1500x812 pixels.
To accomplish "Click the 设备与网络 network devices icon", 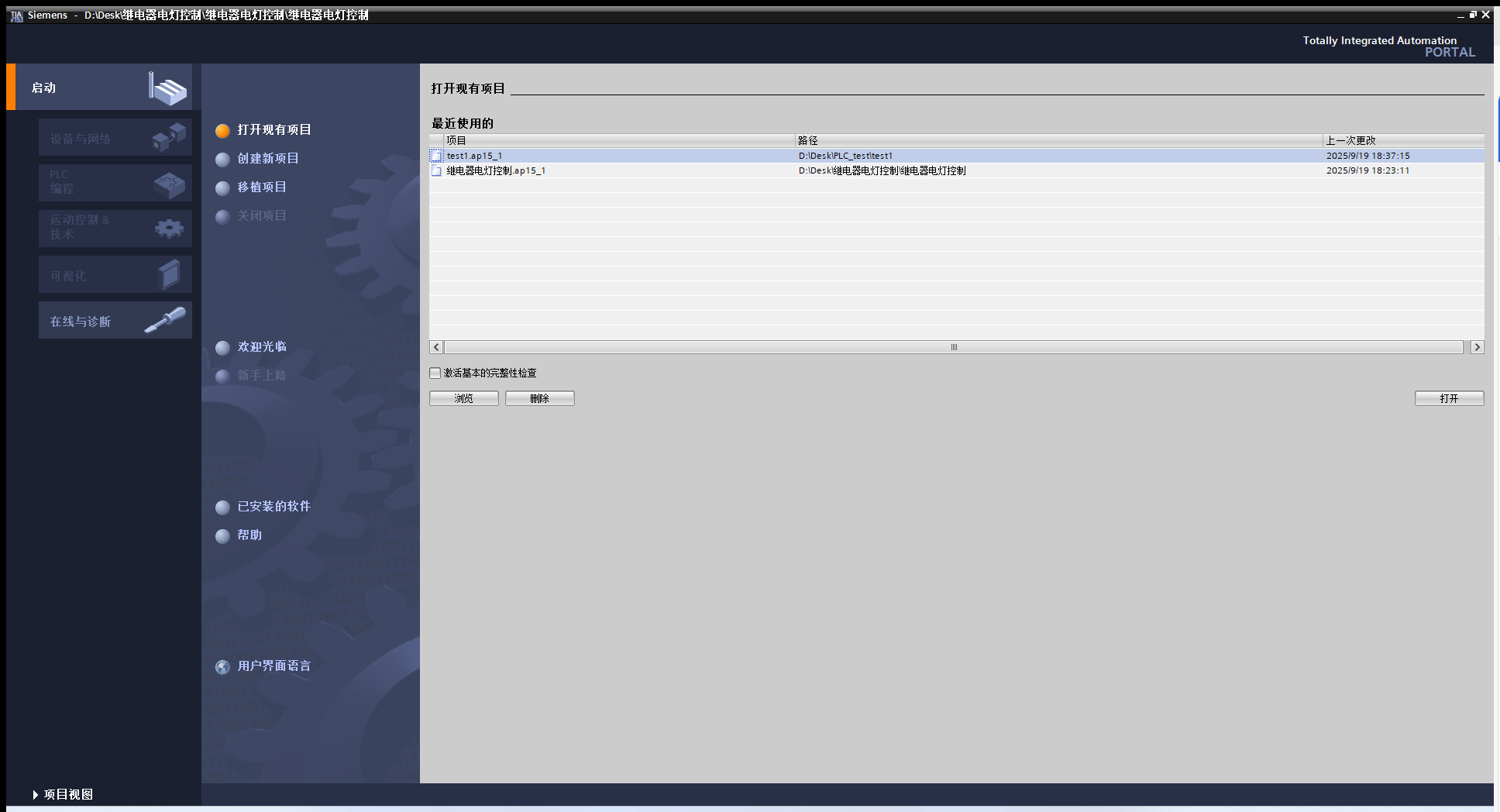I will pyautogui.click(x=169, y=137).
